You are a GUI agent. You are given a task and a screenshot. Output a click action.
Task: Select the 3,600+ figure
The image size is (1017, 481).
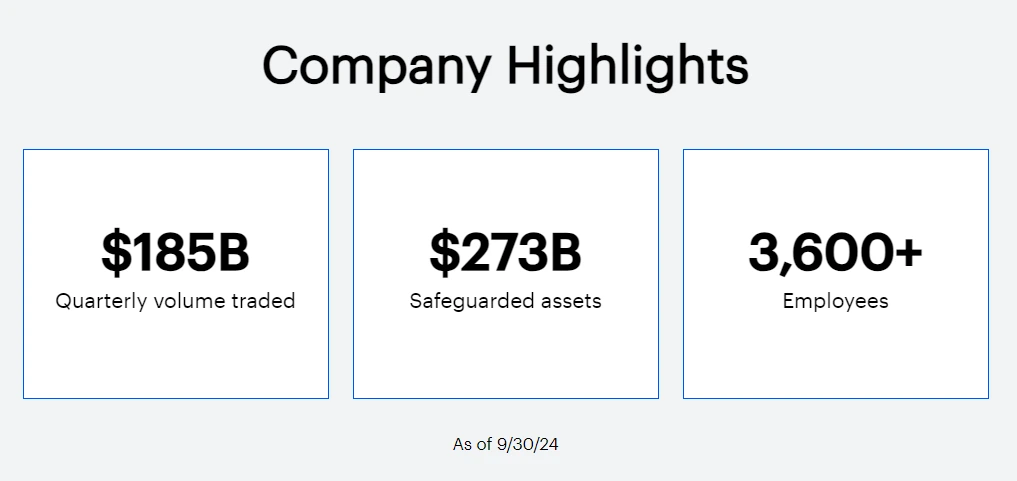pyautogui.click(x=835, y=252)
